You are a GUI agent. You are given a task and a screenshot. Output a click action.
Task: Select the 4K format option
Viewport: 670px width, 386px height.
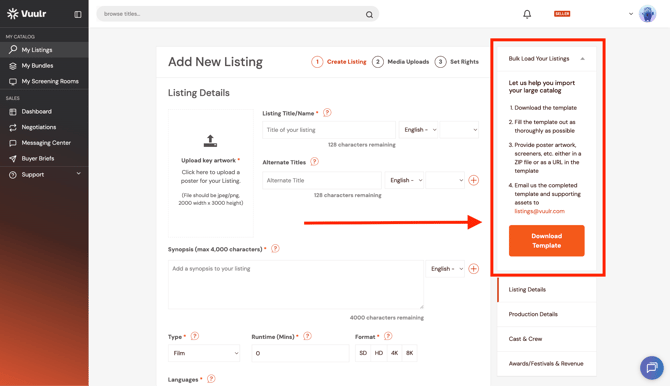[x=394, y=353]
